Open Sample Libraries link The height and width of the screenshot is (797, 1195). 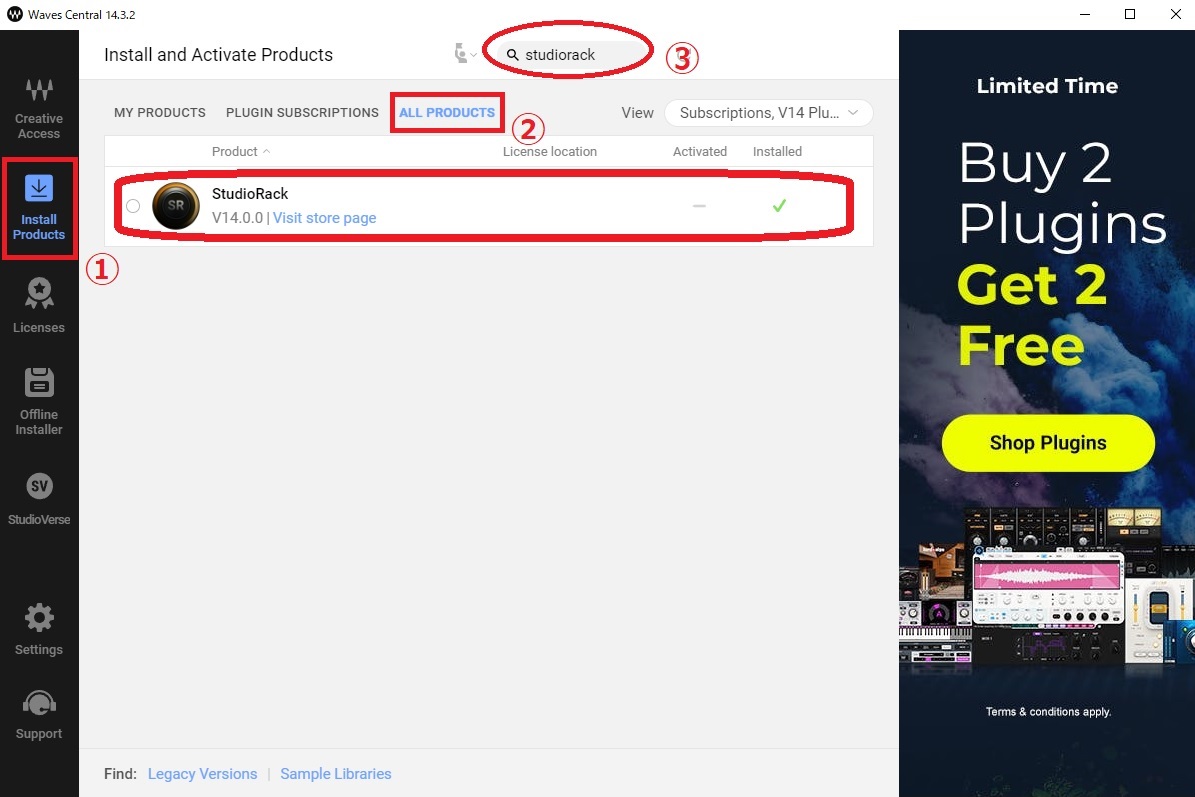click(336, 774)
